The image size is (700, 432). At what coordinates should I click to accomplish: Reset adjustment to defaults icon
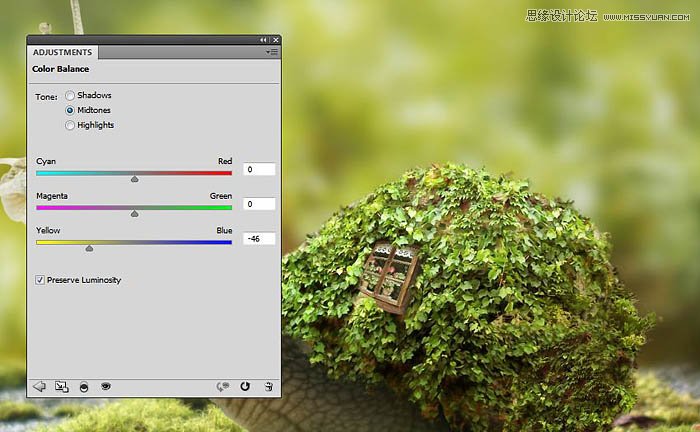[245, 386]
